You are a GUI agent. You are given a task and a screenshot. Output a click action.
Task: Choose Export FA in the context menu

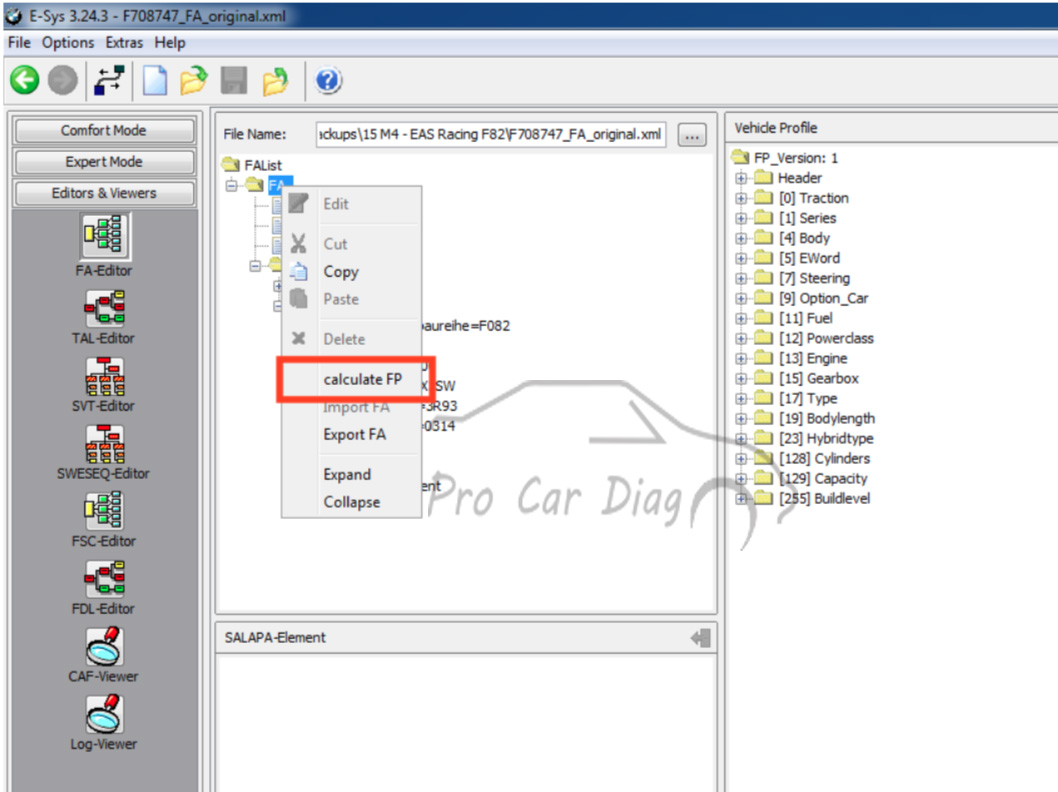point(352,434)
